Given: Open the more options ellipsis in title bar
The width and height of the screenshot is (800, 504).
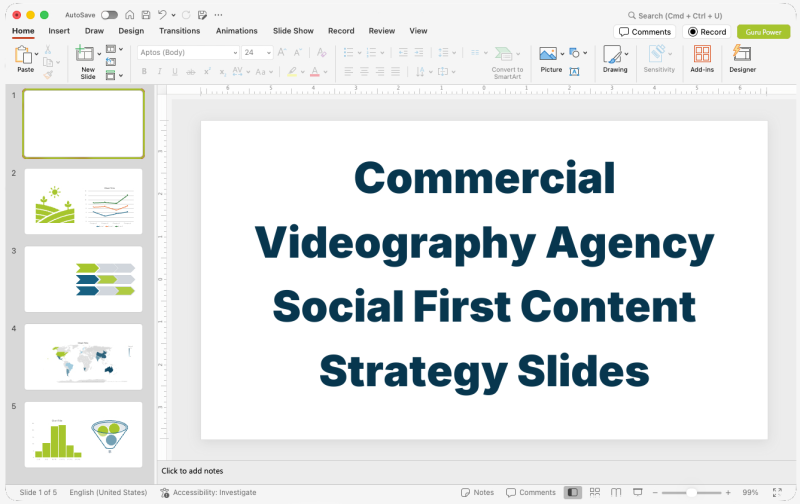Looking at the screenshot, I should (218, 15).
